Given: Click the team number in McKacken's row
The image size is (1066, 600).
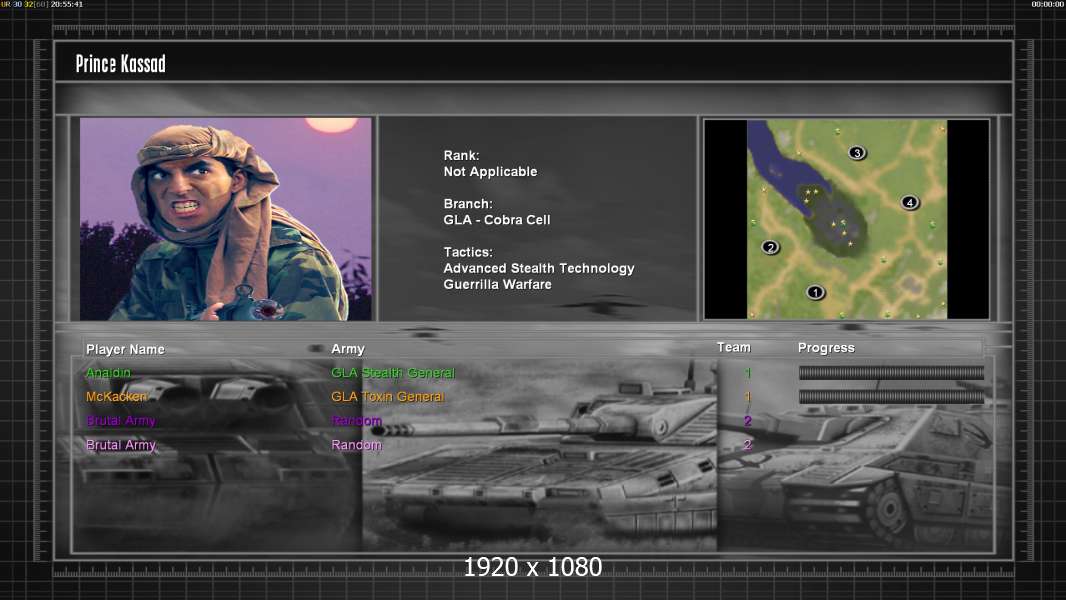Looking at the screenshot, I should click(748, 396).
